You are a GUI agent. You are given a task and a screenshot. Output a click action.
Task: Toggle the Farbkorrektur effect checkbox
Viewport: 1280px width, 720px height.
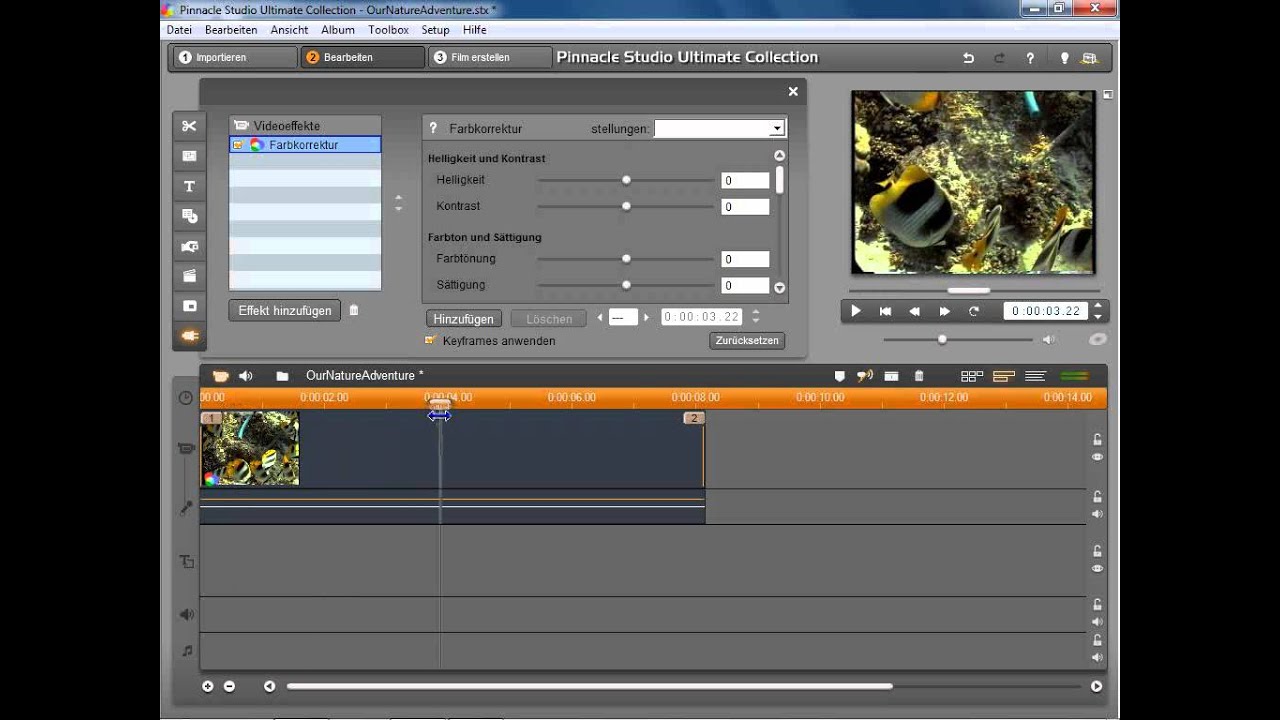pyautogui.click(x=238, y=145)
